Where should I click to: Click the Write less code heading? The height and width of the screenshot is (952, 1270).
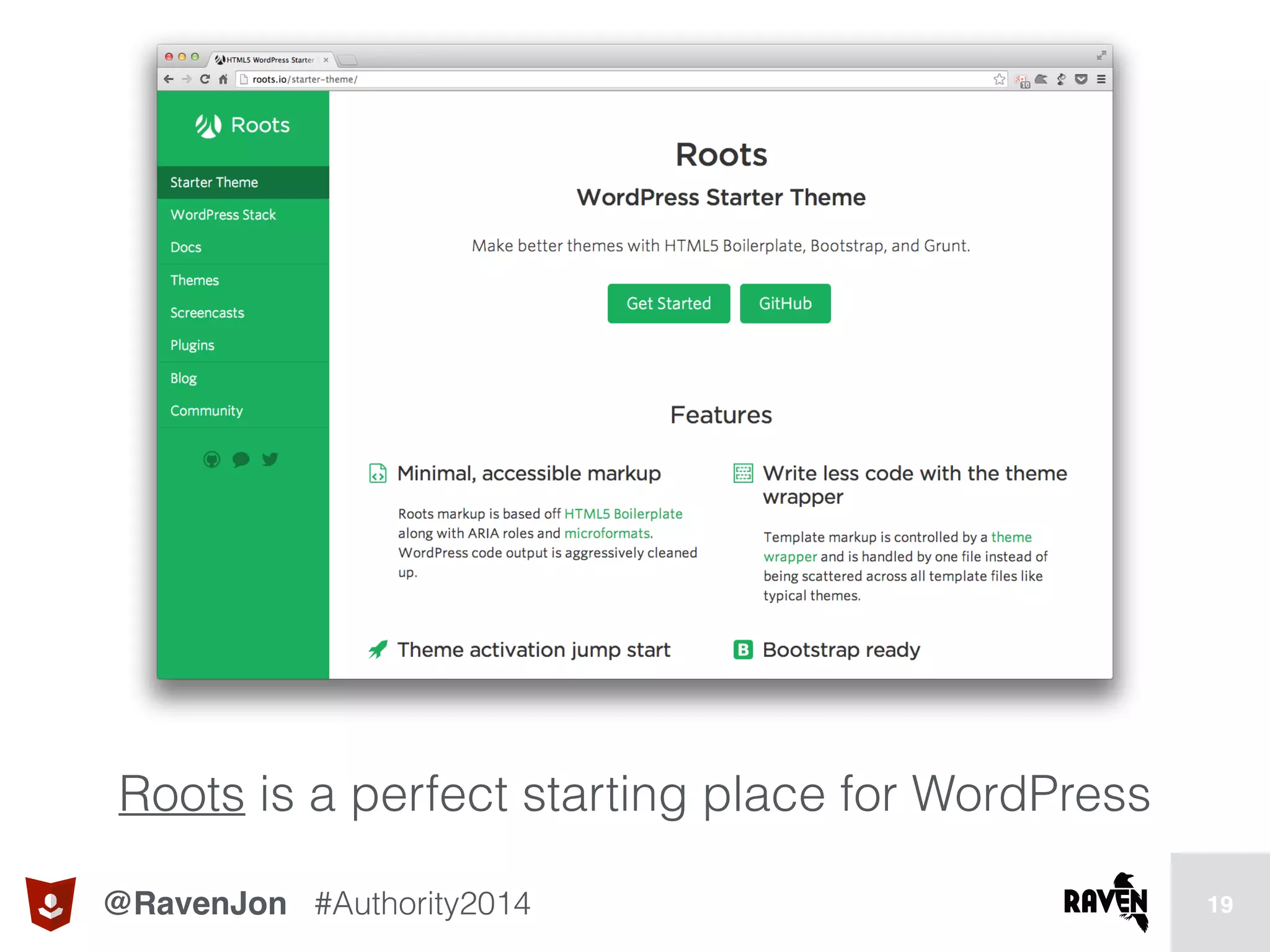[915, 485]
